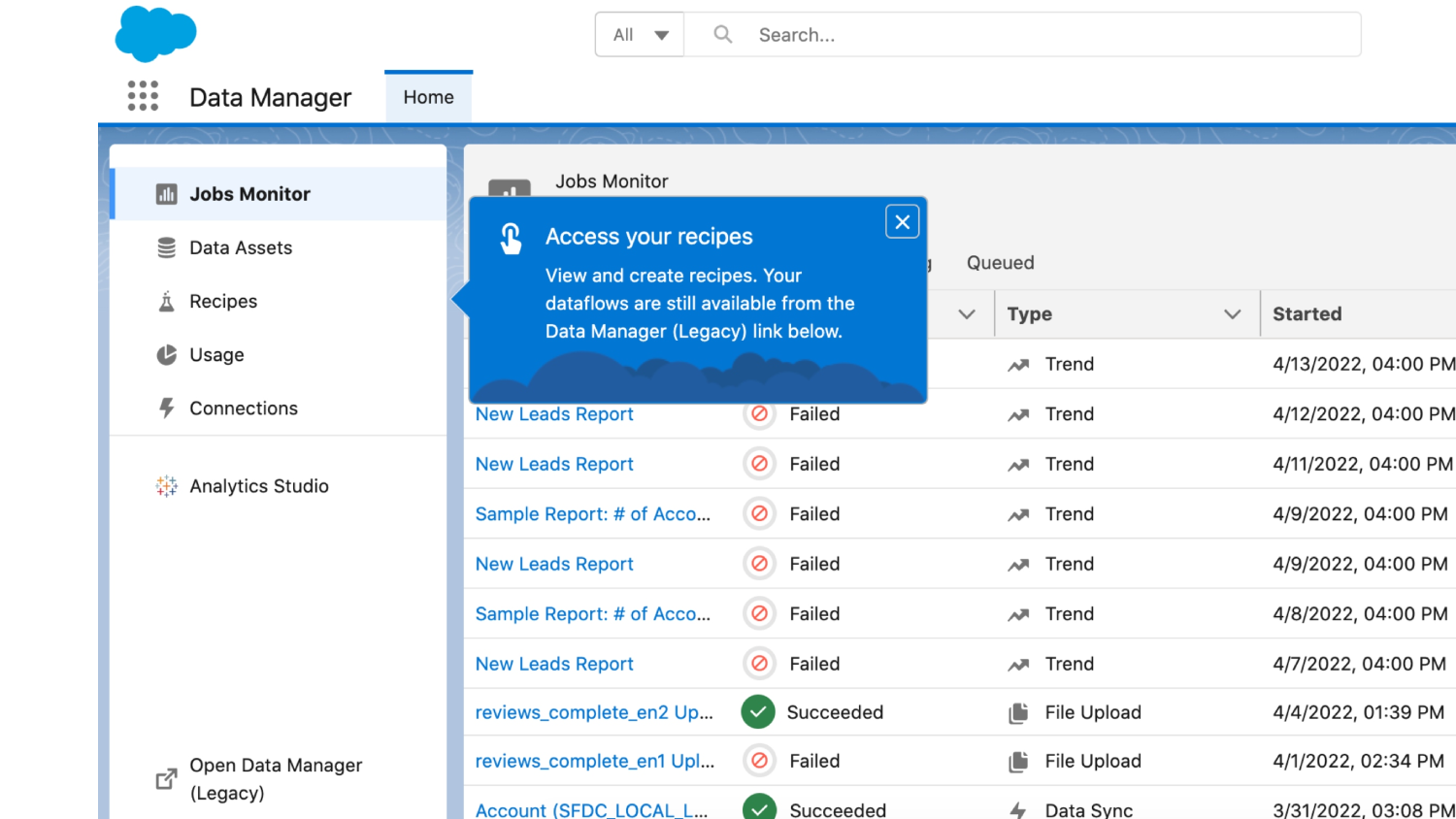The height and width of the screenshot is (819, 1456).
Task: Open Connections with the lightning icon
Action: point(243,409)
